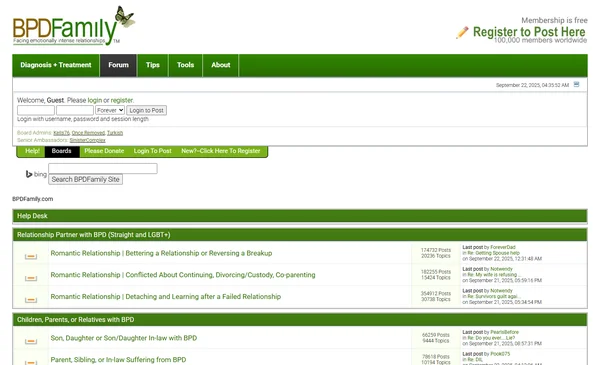Click the BPDFamily butterfly logo
This screenshot has width=600, height=365.
pos(73,25)
